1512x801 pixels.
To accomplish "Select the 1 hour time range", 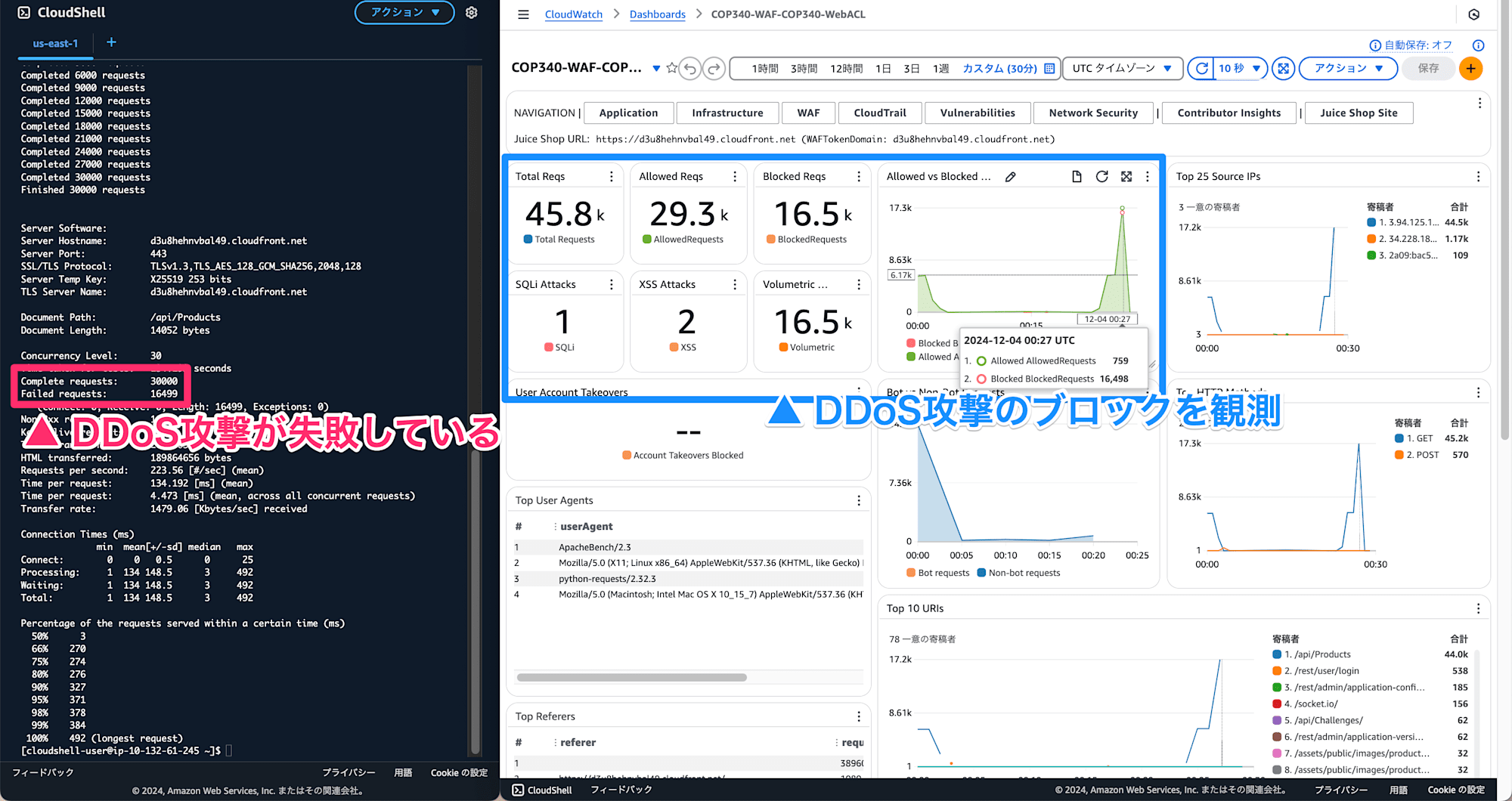I will [x=765, y=69].
